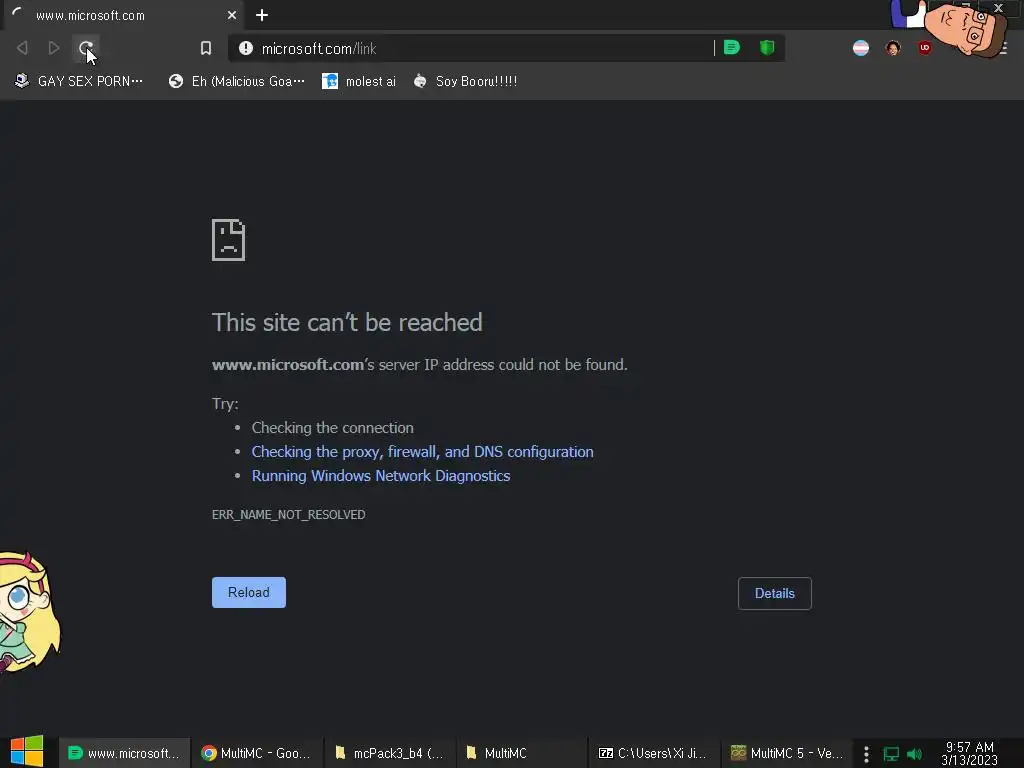The height and width of the screenshot is (768, 1024).
Task: Open the Soy Booru!!!!! bookmark
Action: [x=465, y=81]
